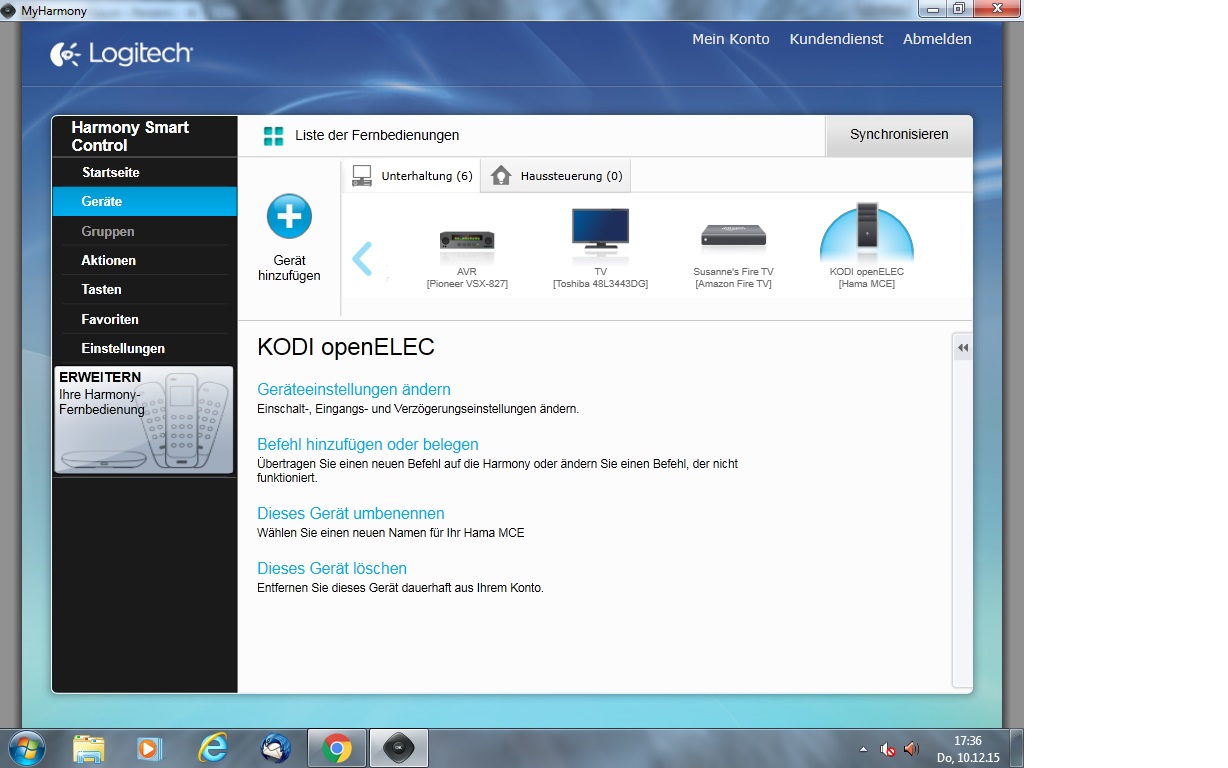Click the speaker volume tray icon
Screen dimensions: 1228x768
[911, 748]
